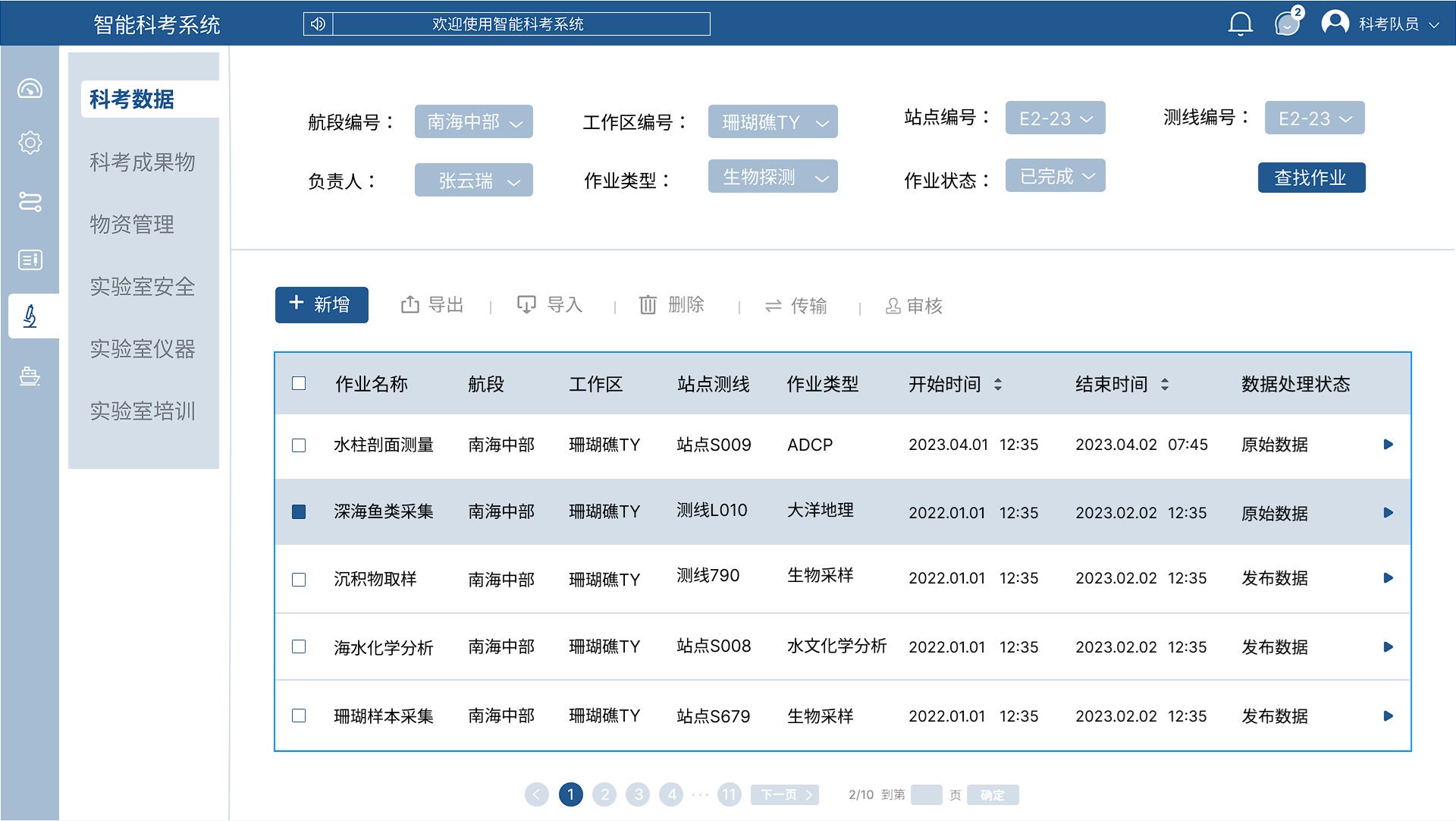Open the 作业状态 已完成 dropdown
This screenshot has height=821, width=1456.
(x=1055, y=176)
